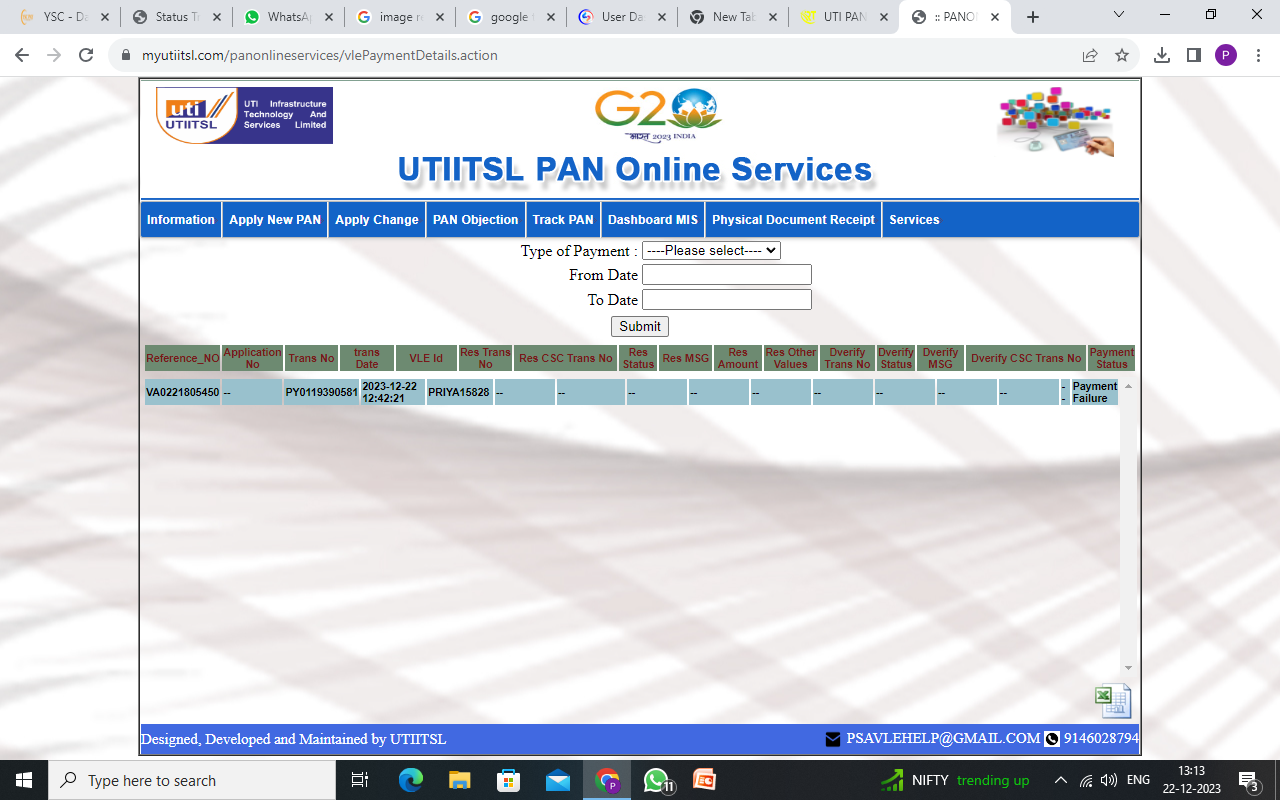Open Microsoft Edge from taskbar
This screenshot has height=800, width=1280.
pyautogui.click(x=410, y=780)
